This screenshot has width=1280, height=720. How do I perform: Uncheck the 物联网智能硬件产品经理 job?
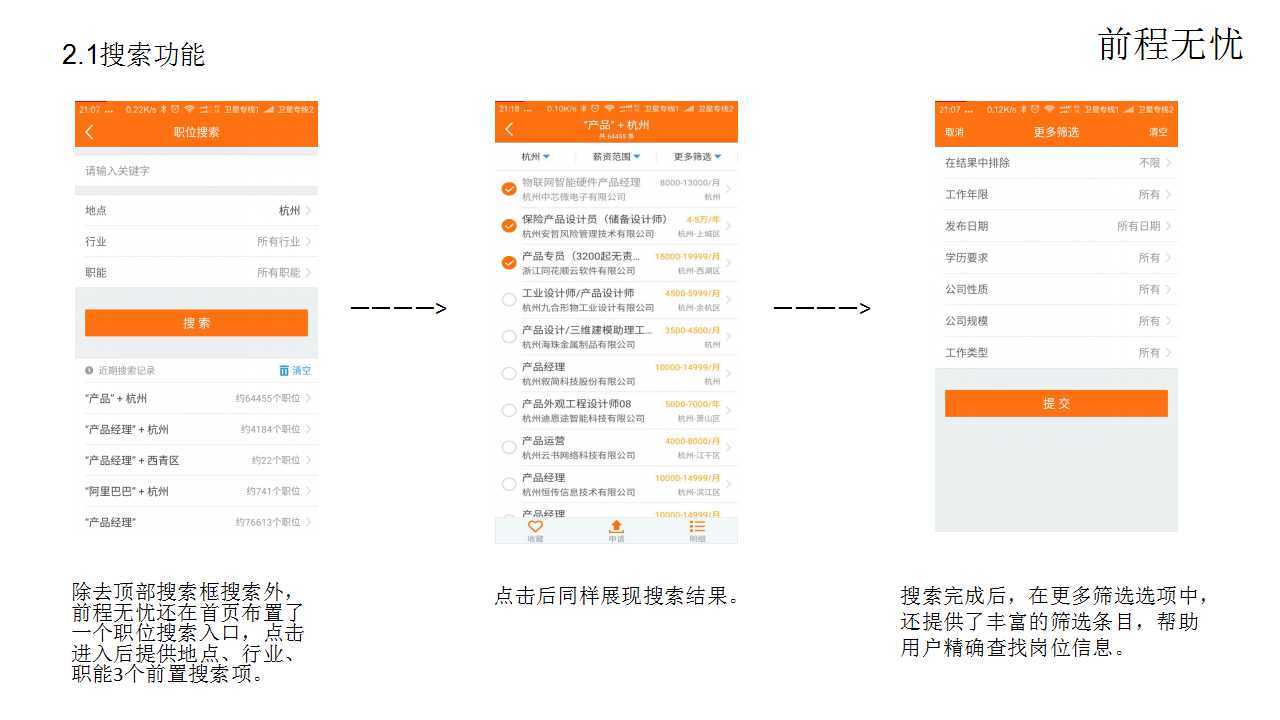click(x=509, y=189)
